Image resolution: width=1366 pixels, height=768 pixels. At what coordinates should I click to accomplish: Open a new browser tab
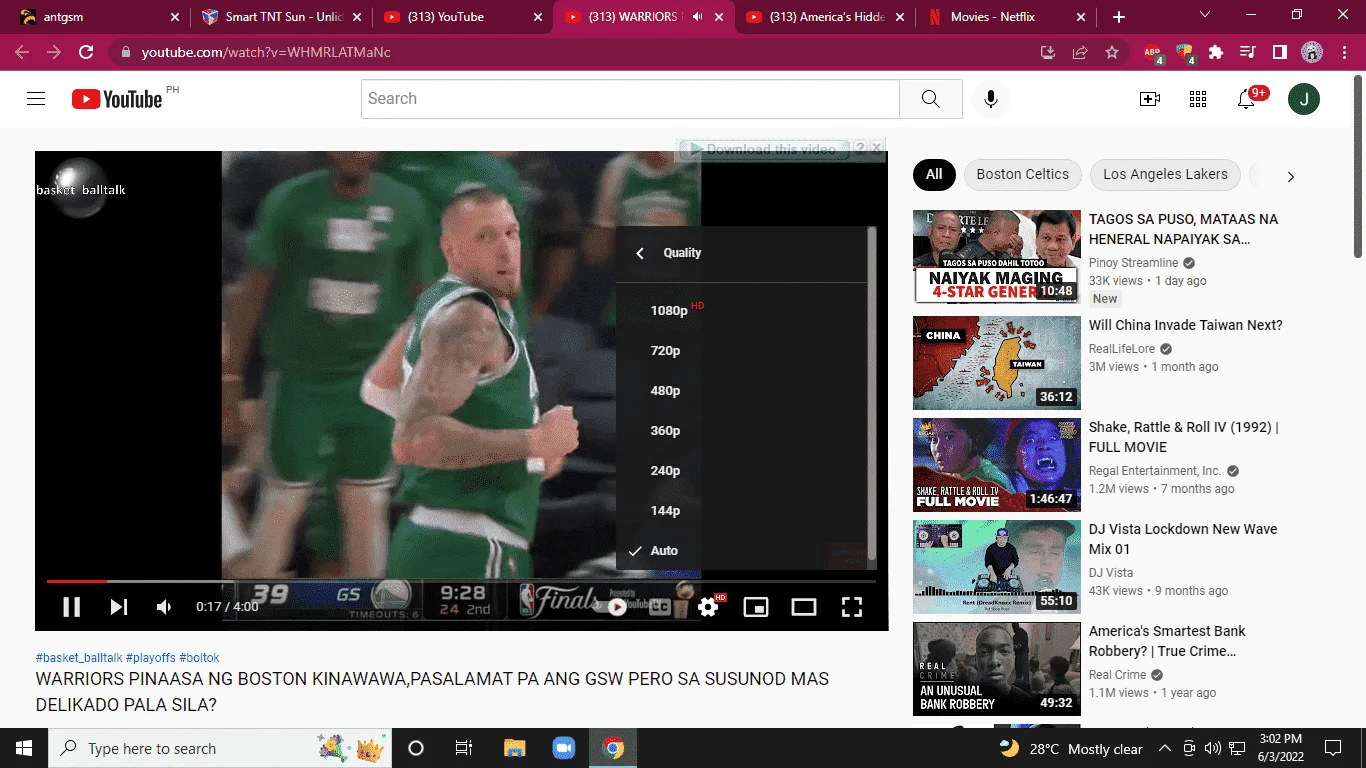tap(1119, 17)
